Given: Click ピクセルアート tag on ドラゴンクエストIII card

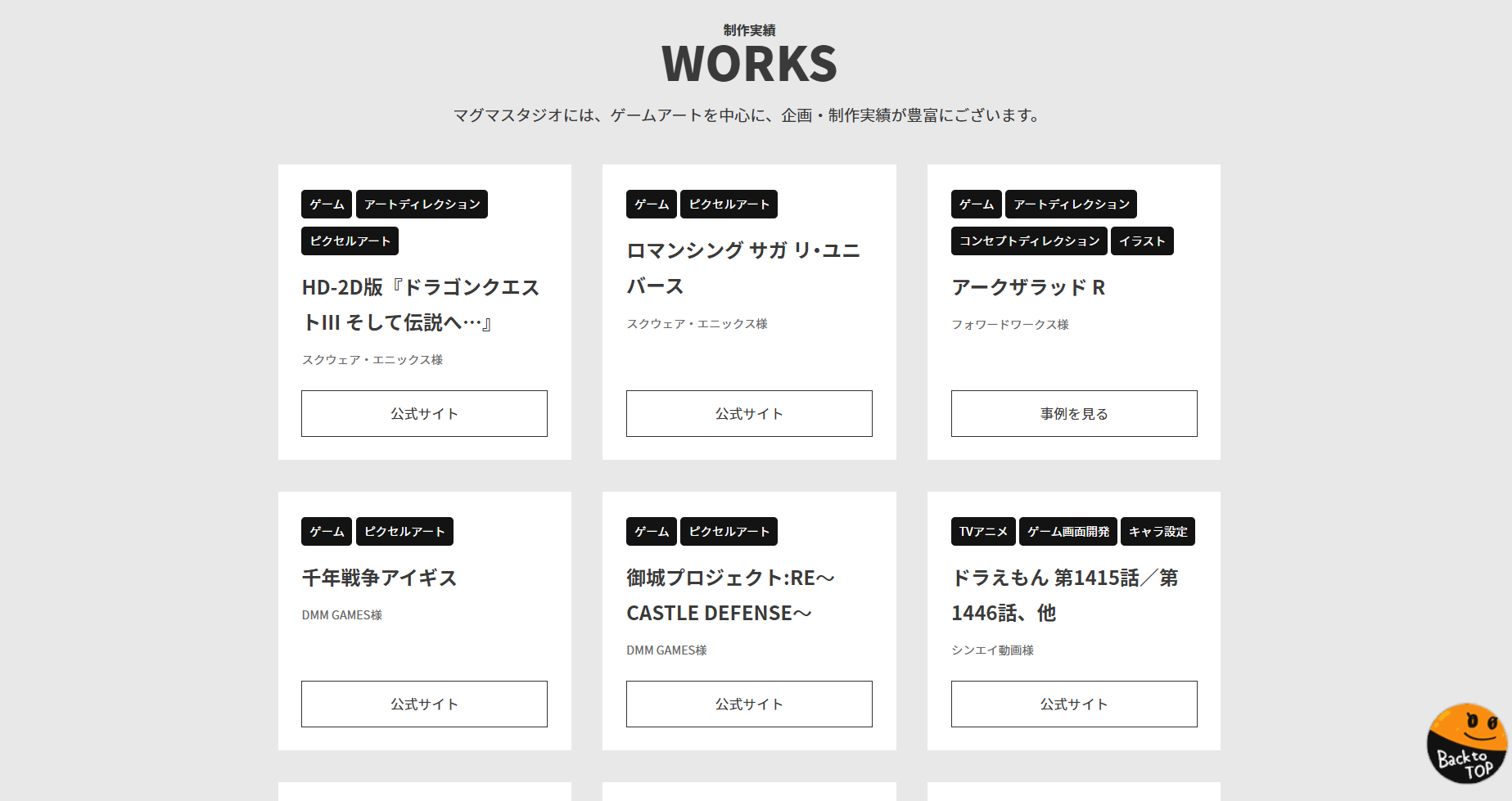Looking at the screenshot, I should click(x=350, y=241).
